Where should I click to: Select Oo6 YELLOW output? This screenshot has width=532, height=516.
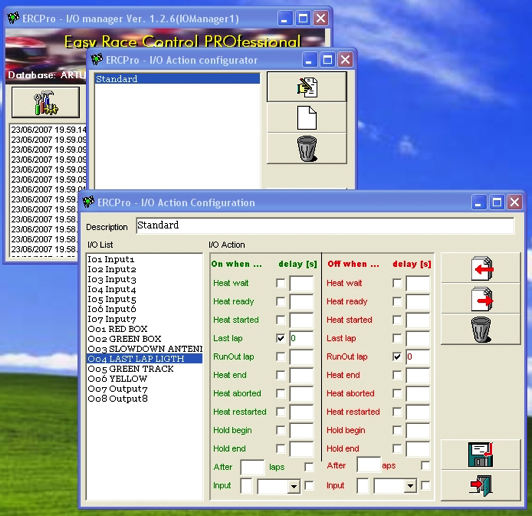point(144,379)
